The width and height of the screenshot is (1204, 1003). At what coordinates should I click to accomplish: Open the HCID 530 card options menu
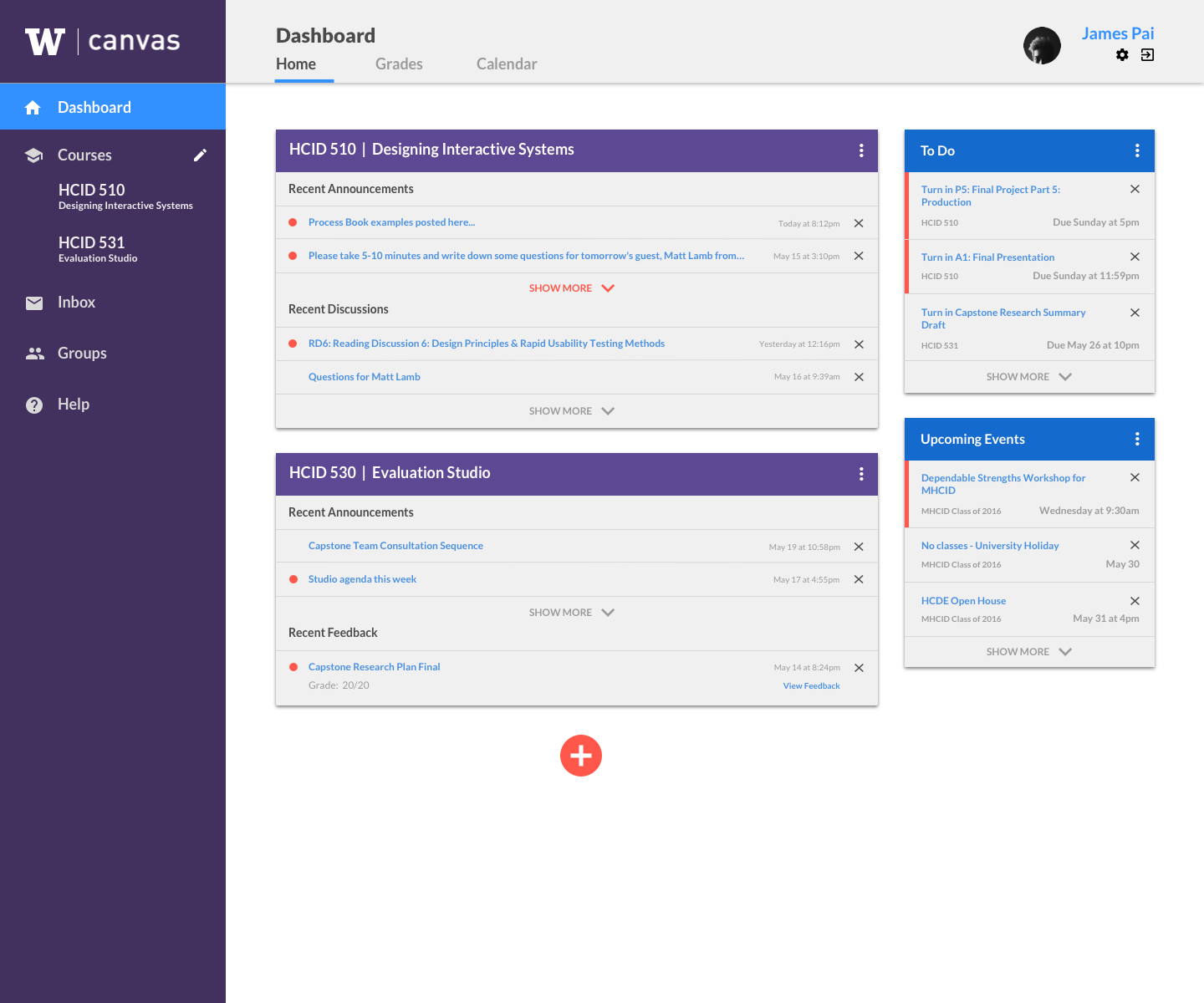point(861,474)
